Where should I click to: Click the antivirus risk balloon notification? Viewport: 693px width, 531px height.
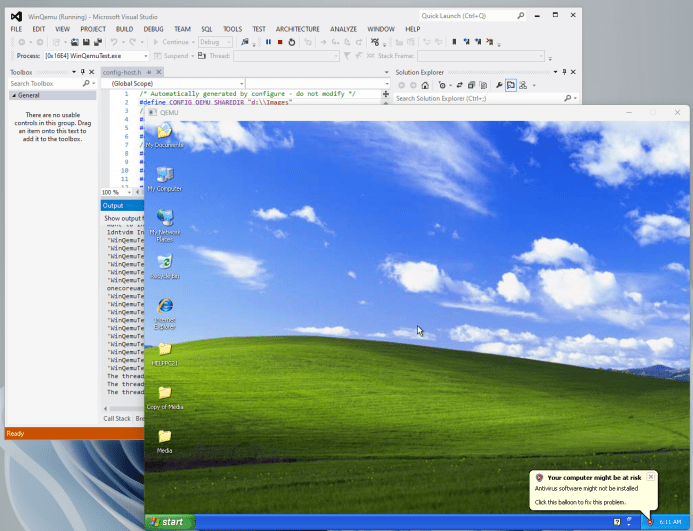[x=594, y=490]
